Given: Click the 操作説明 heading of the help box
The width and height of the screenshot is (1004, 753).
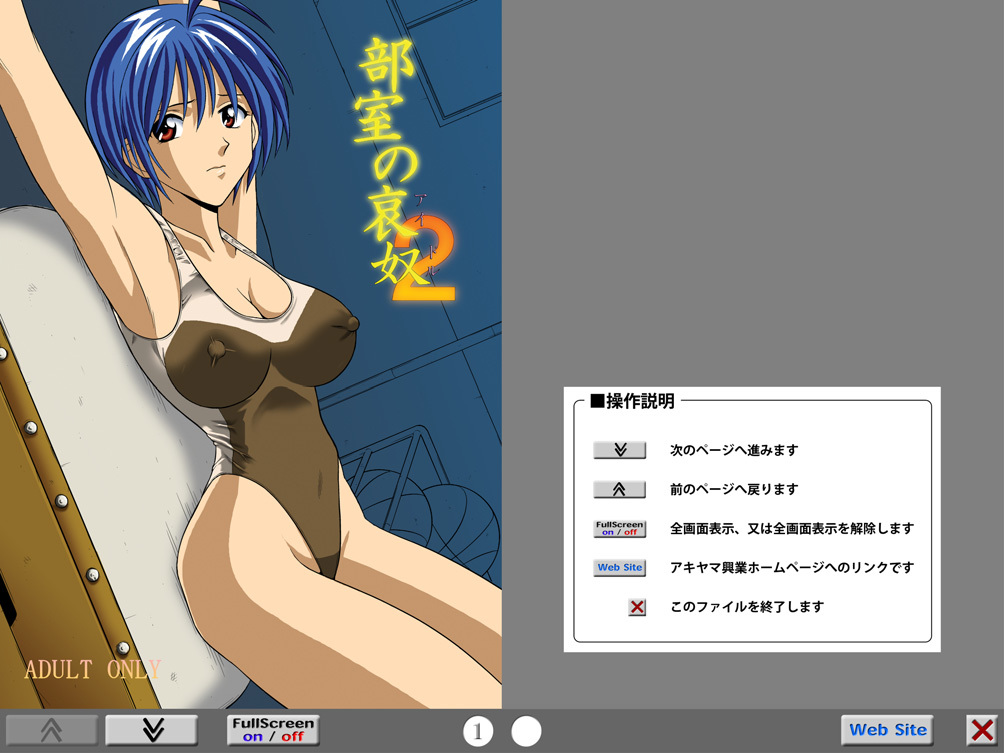Looking at the screenshot, I should click(x=633, y=402).
